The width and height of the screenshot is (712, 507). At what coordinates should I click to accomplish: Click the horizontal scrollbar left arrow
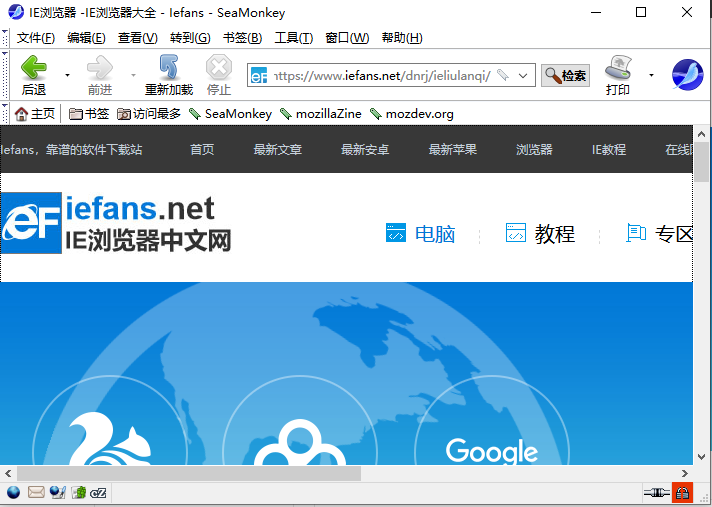pyautogui.click(x=8, y=473)
